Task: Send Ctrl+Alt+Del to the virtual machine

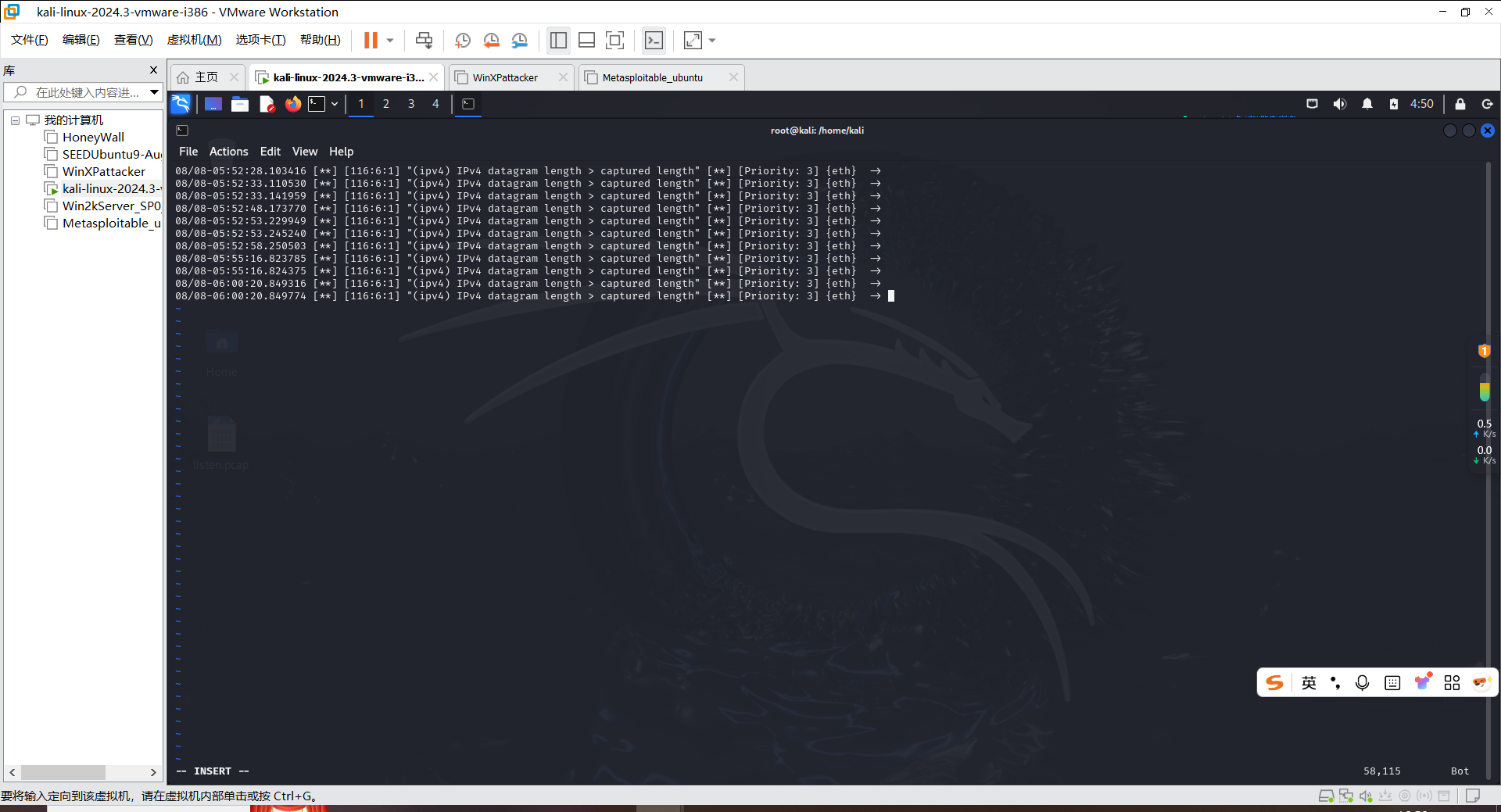Action: coord(424,40)
